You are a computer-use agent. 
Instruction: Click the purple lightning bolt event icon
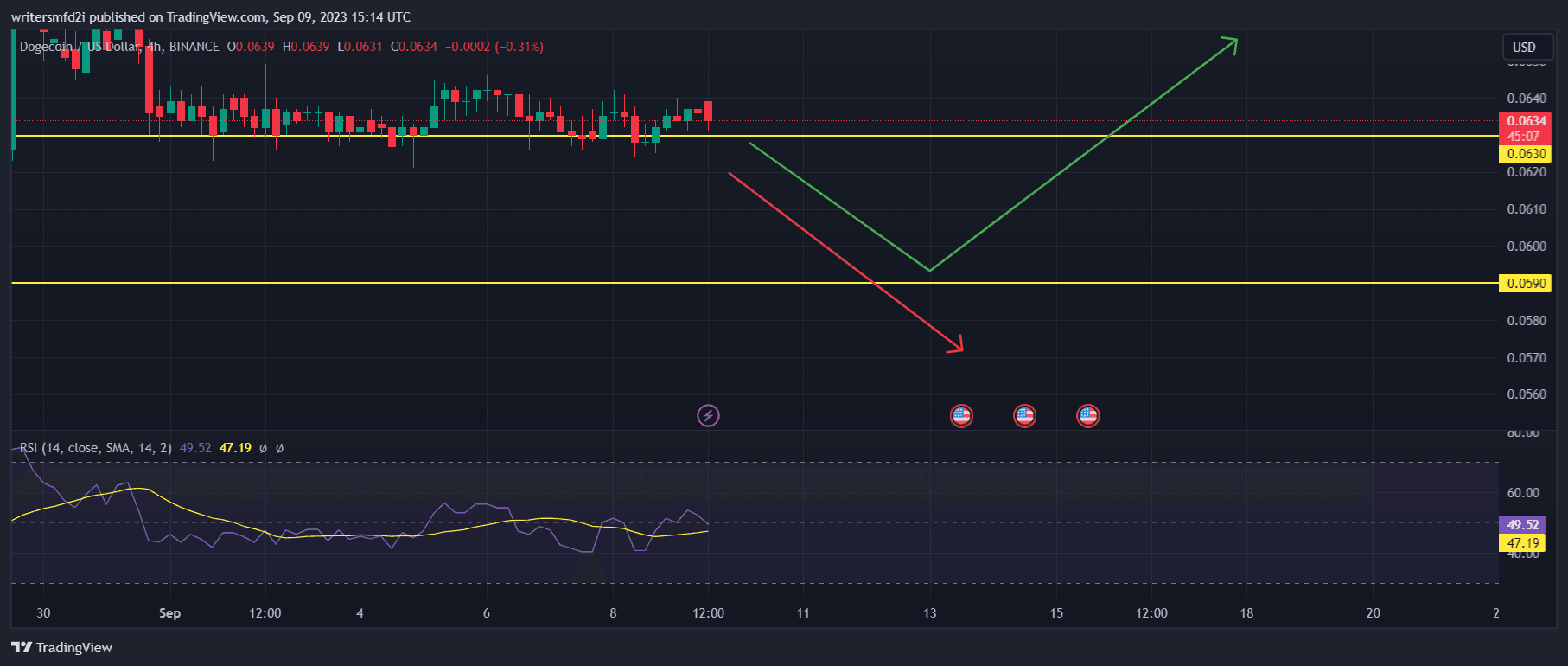click(x=708, y=416)
